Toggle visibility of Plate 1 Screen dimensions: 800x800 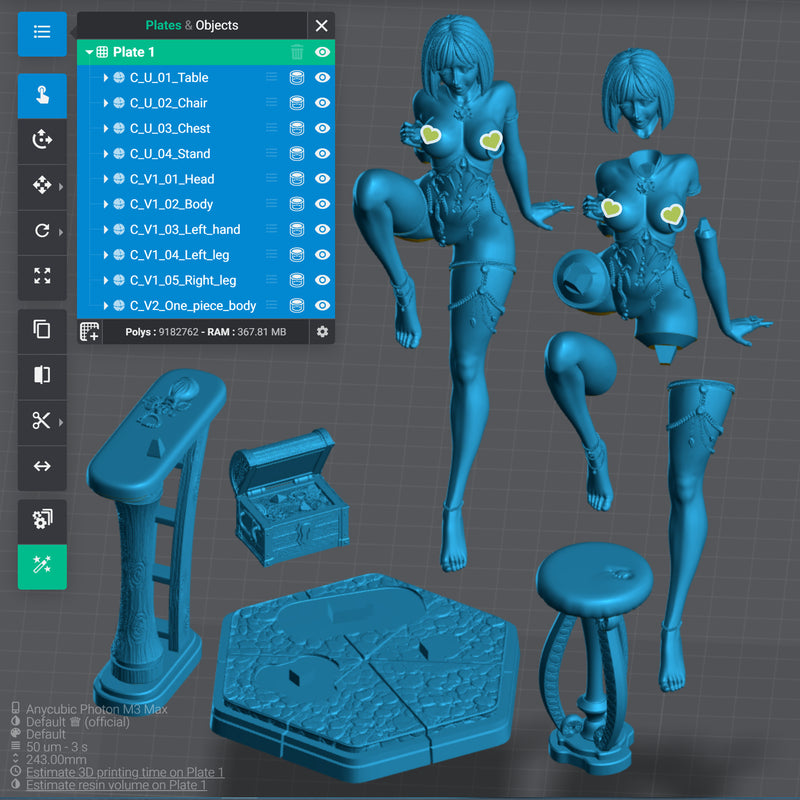[322, 52]
